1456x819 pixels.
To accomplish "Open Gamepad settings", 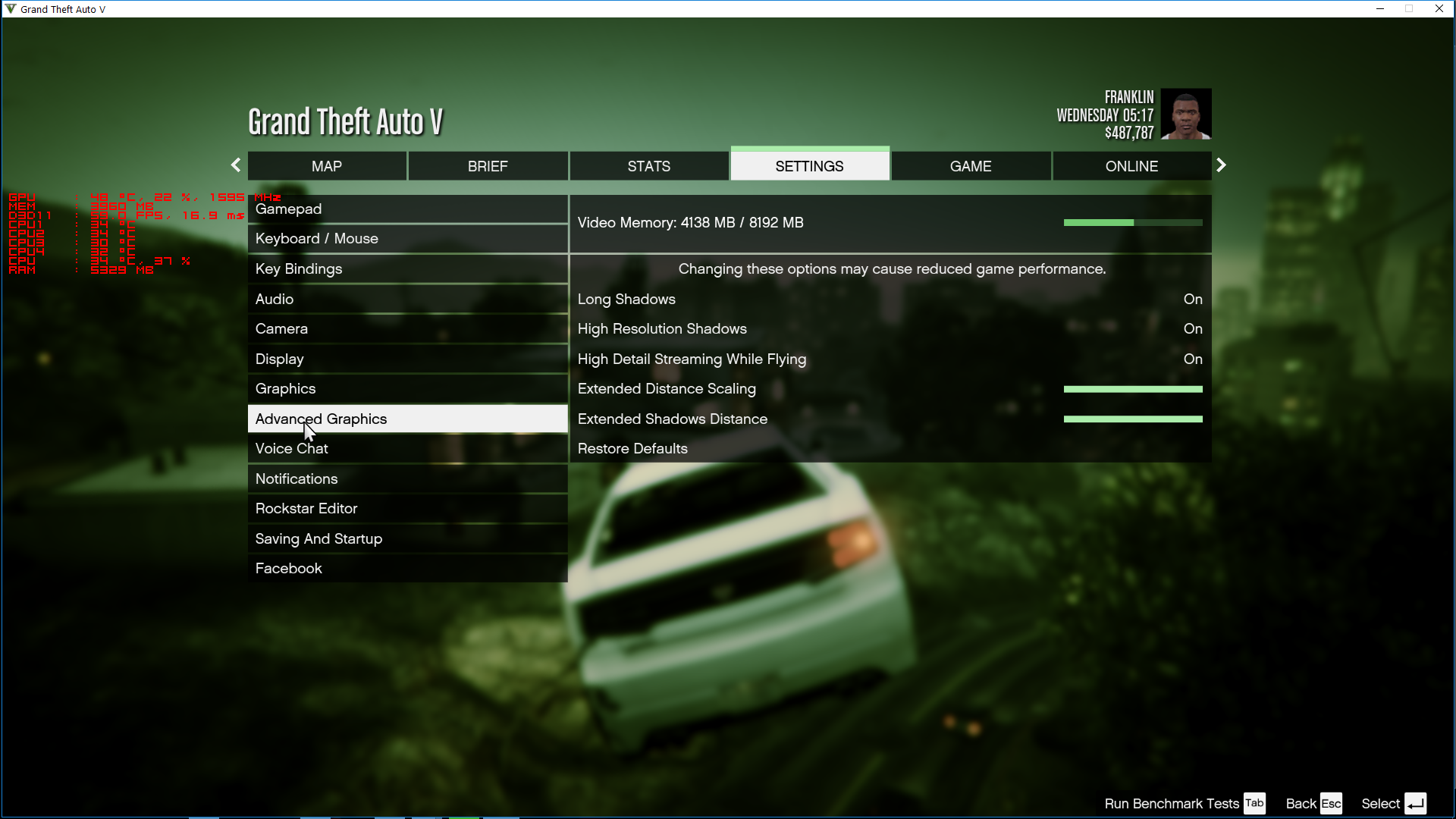I will click(x=408, y=209).
